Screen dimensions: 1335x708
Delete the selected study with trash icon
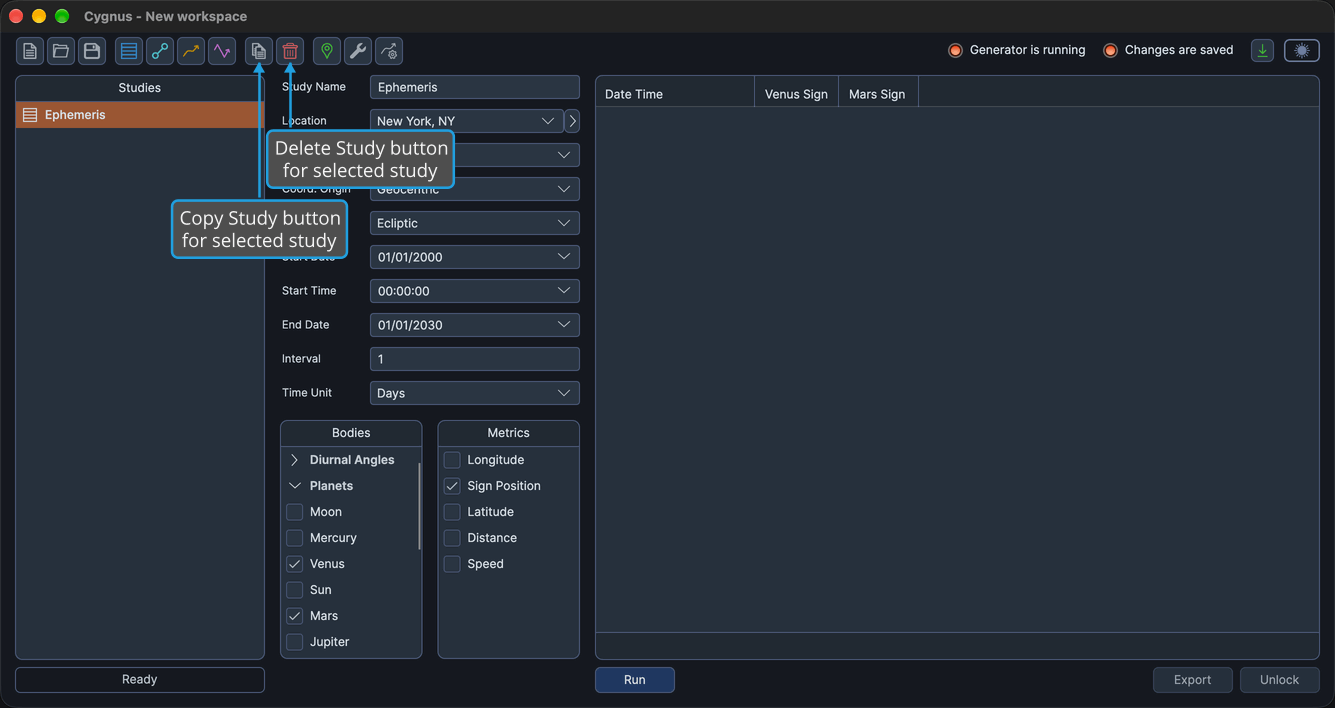coord(290,51)
